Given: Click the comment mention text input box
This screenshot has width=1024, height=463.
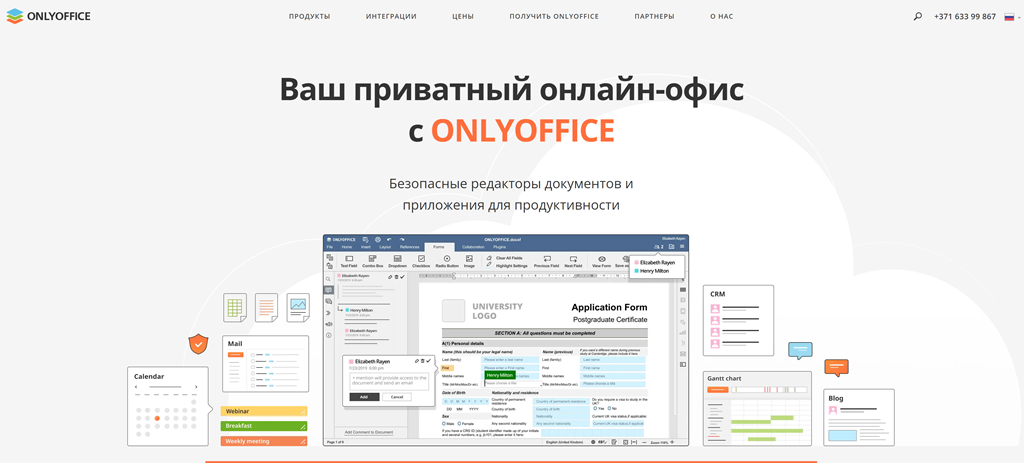Looking at the screenshot, I should 389,381.
